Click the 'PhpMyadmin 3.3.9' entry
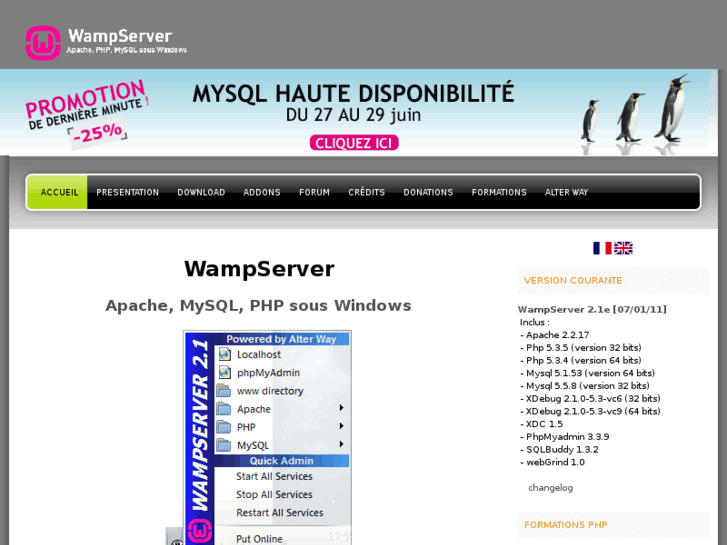 coord(568,437)
